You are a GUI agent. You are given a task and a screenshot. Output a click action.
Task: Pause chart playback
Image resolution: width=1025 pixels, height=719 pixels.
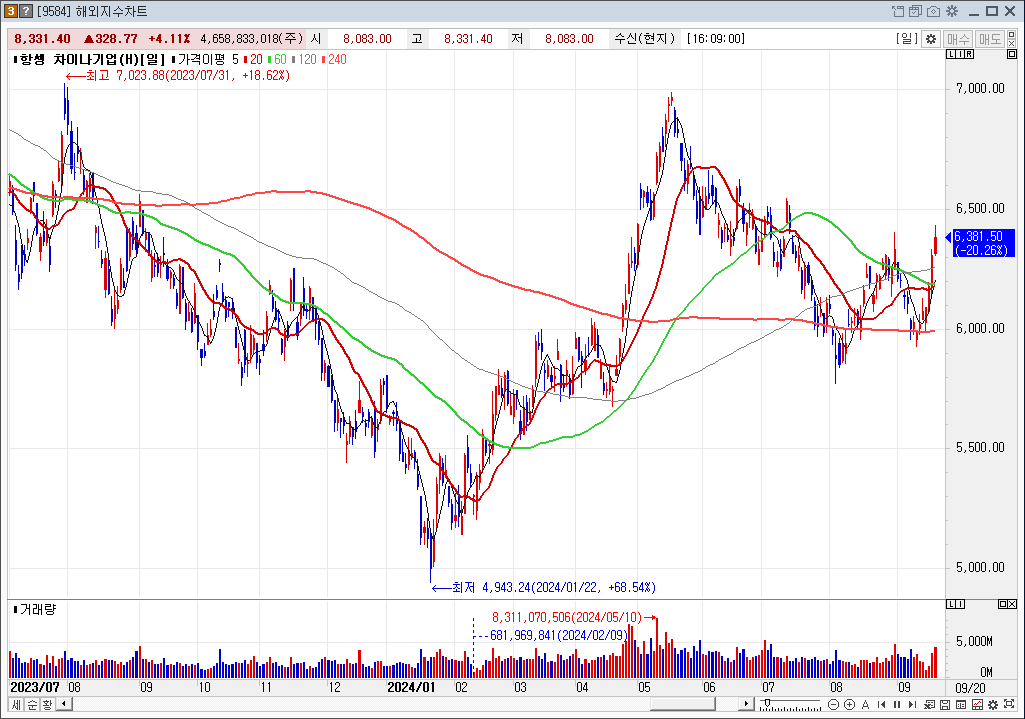(897, 705)
